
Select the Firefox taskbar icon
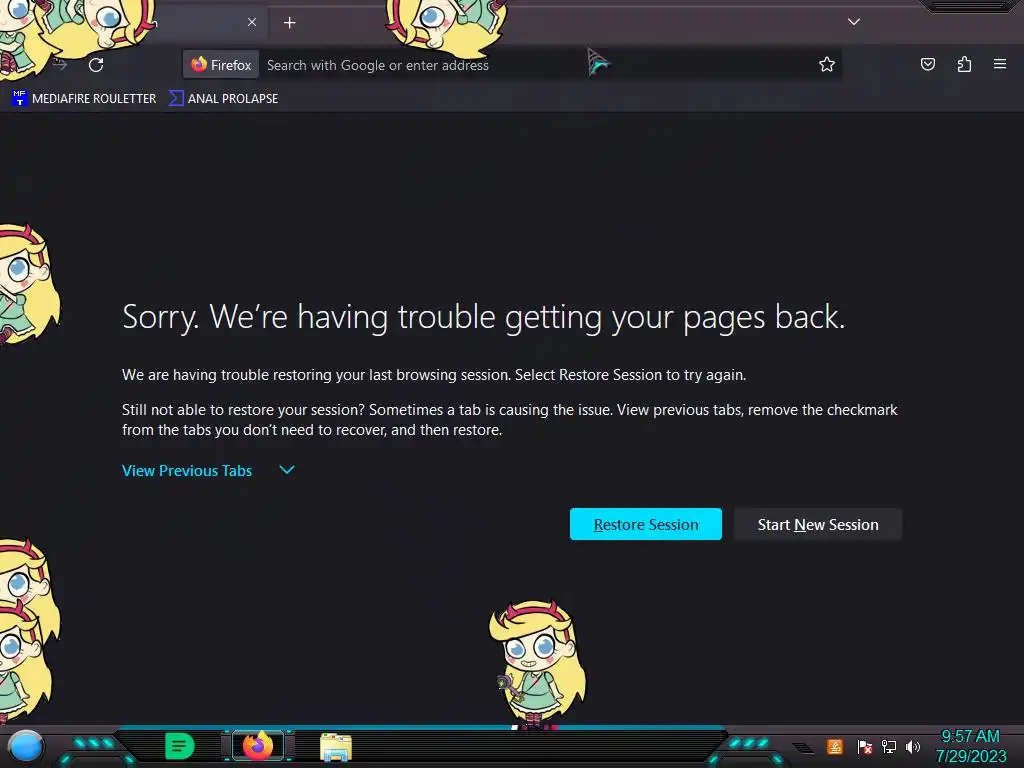(x=258, y=746)
